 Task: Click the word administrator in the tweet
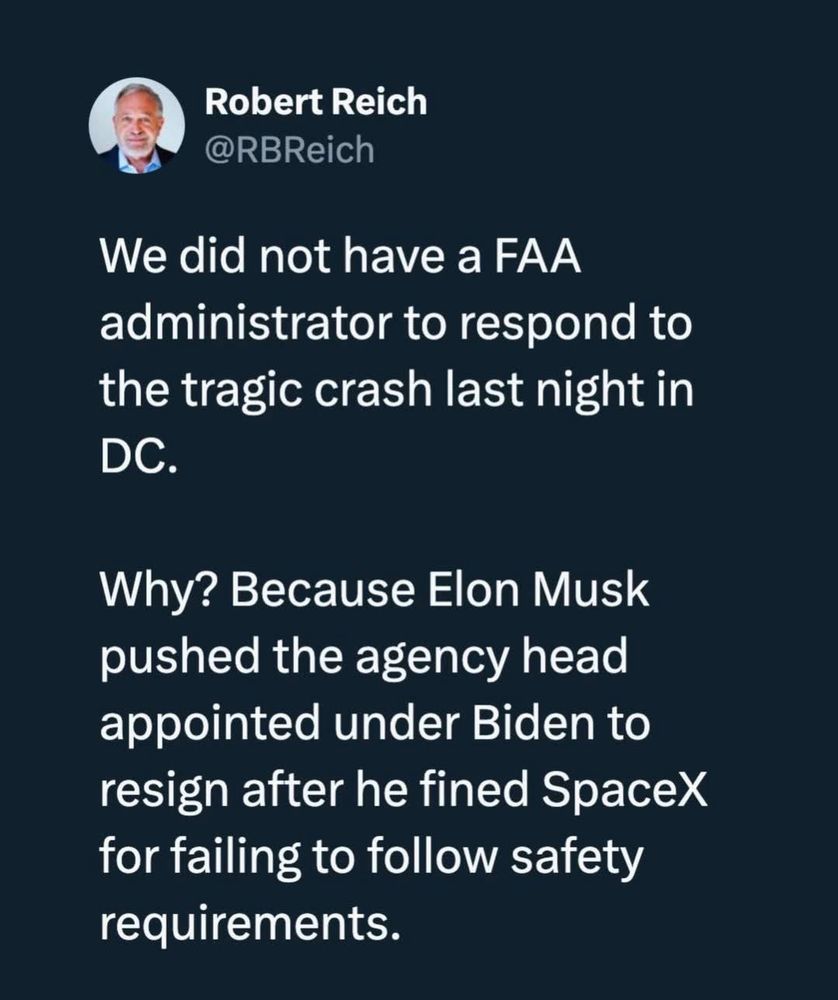pyautogui.click(x=246, y=323)
